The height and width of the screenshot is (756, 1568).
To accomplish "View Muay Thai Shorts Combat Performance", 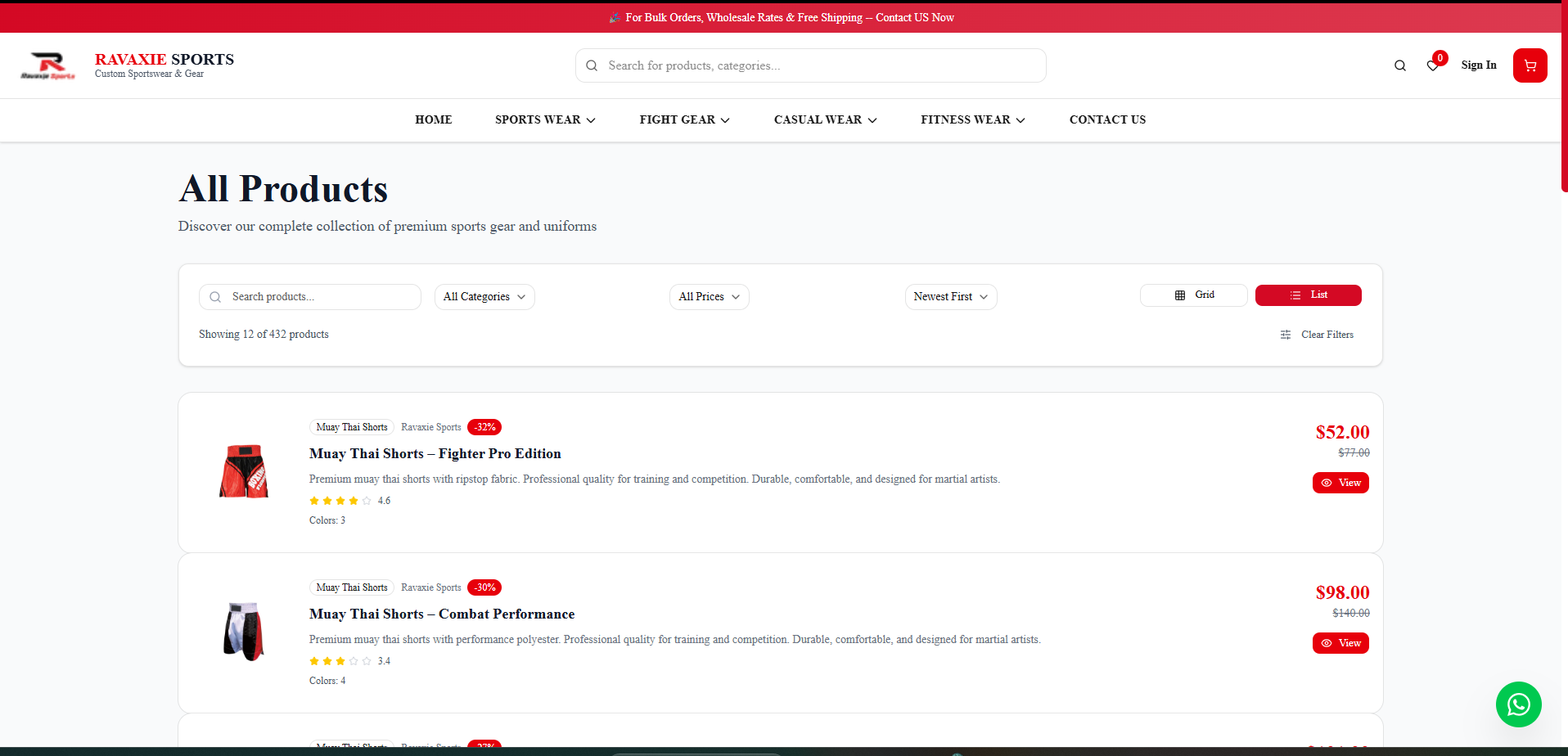I will click(1340, 643).
